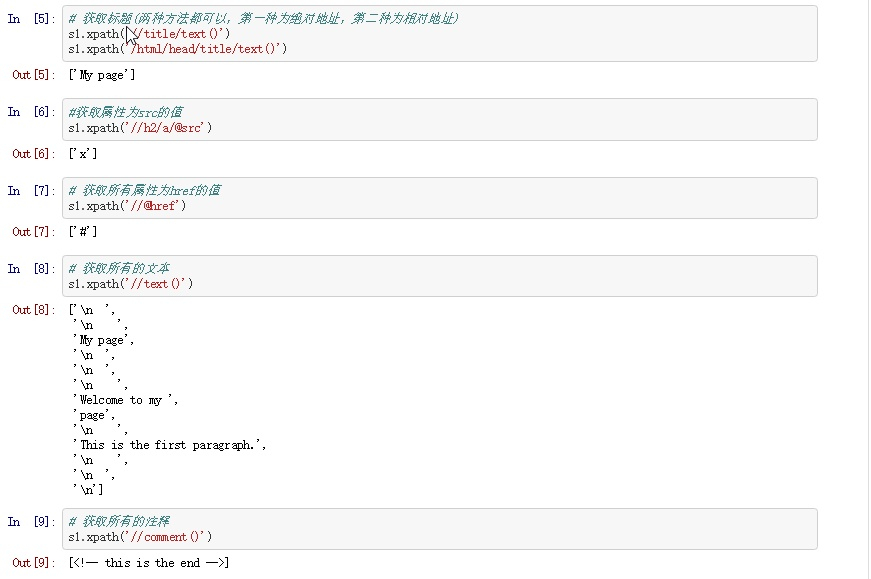This screenshot has width=871, height=579.
Task: Click the Out[5] output prompt
Action: pos(33,75)
